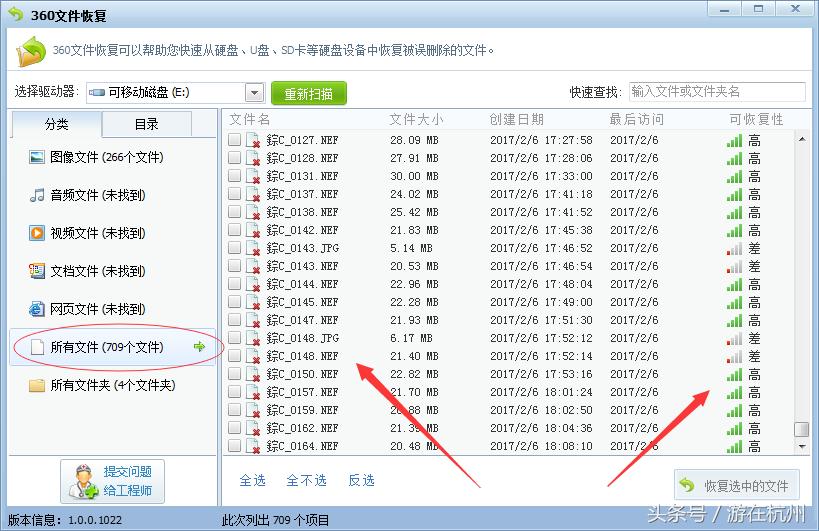Image resolution: width=819 pixels, height=531 pixels.
Task: Open the 可移动磁盘 (E:) drive combo box
Action: (176, 93)
